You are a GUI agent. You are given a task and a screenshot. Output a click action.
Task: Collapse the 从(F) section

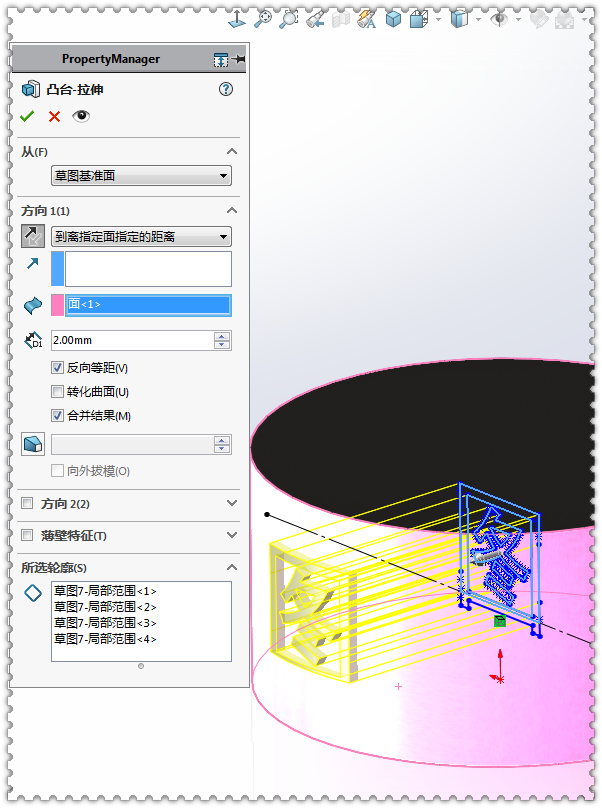point(232,152)
